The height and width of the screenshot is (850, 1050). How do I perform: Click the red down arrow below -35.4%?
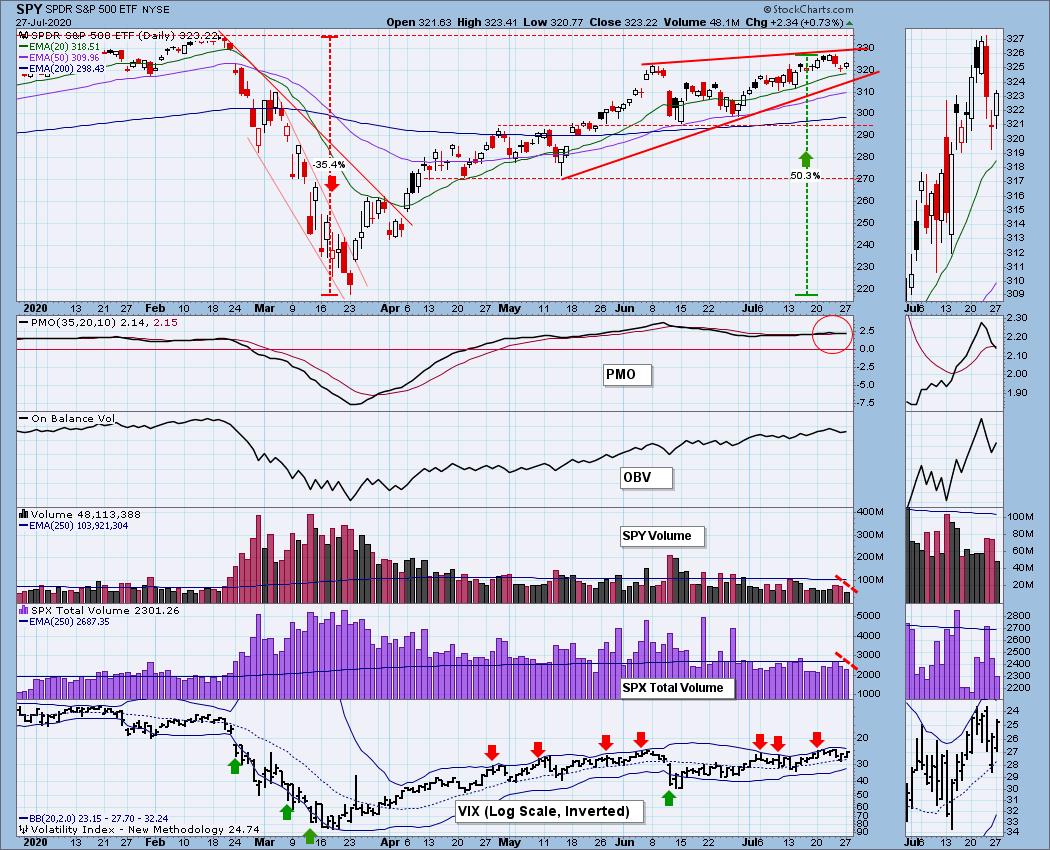(332, 183)
